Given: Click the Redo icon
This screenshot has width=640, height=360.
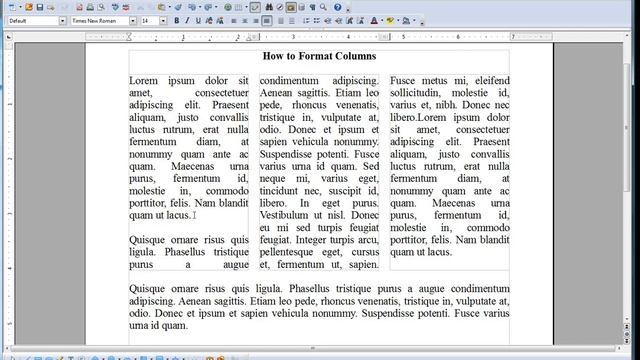Looking at the screenshot, I should coord(208,7).
